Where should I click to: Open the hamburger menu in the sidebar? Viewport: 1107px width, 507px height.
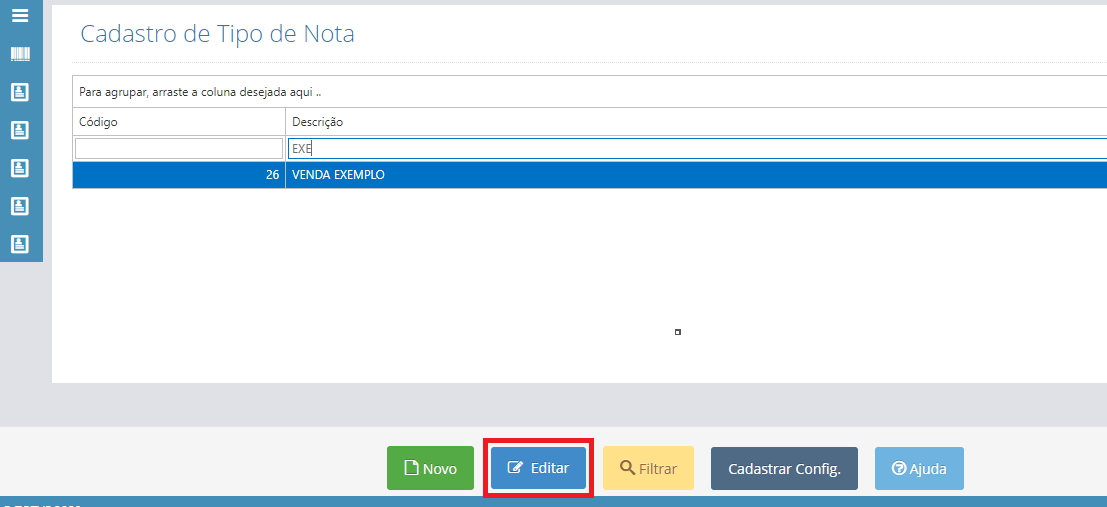point(20,16)
